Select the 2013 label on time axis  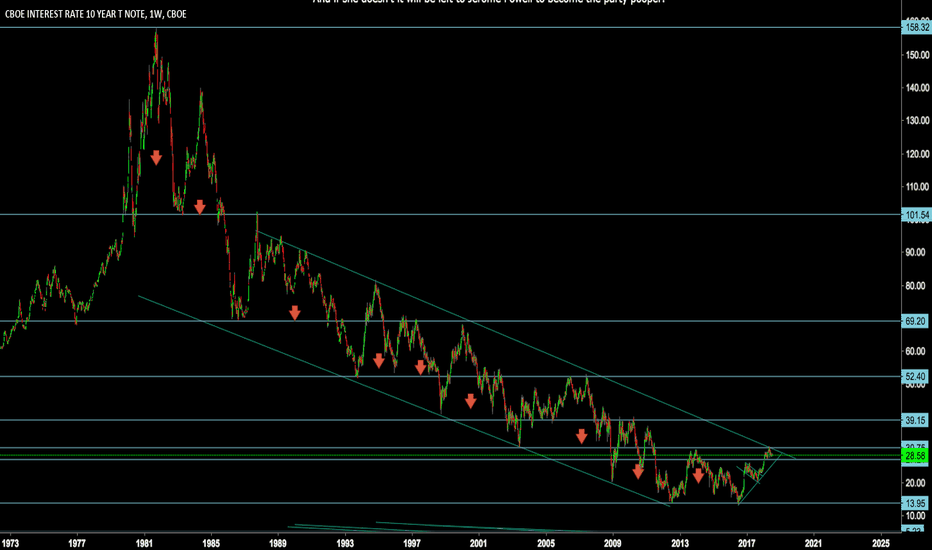click(680, 543)
